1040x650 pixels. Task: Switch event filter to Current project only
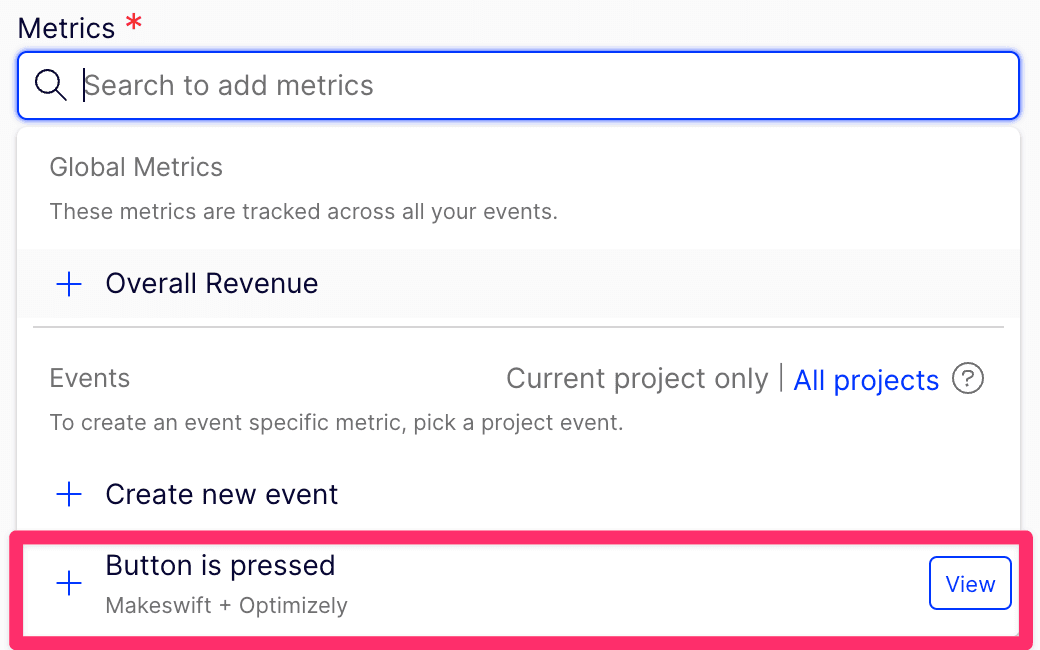coord(637,379)
